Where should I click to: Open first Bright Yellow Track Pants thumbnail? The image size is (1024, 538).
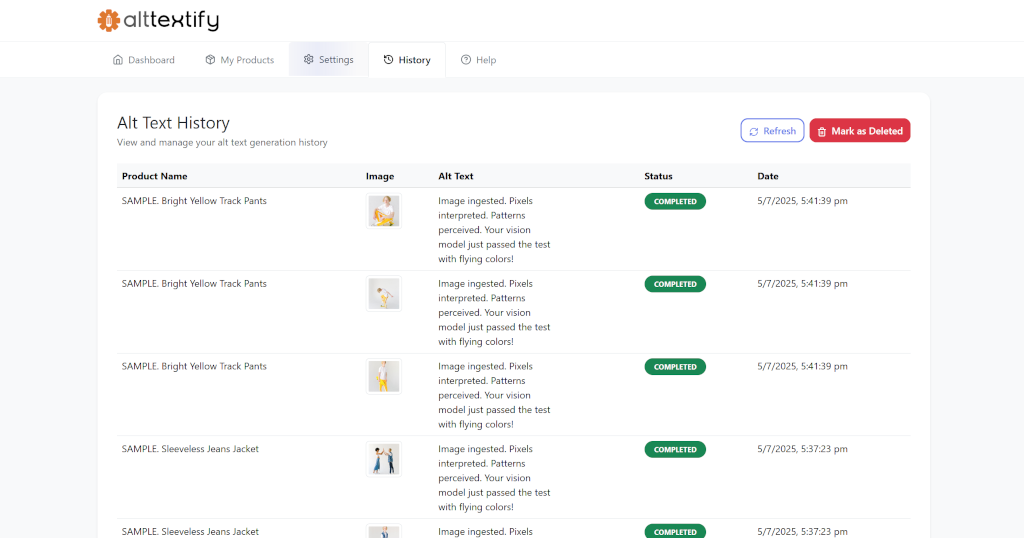point(383,211)
